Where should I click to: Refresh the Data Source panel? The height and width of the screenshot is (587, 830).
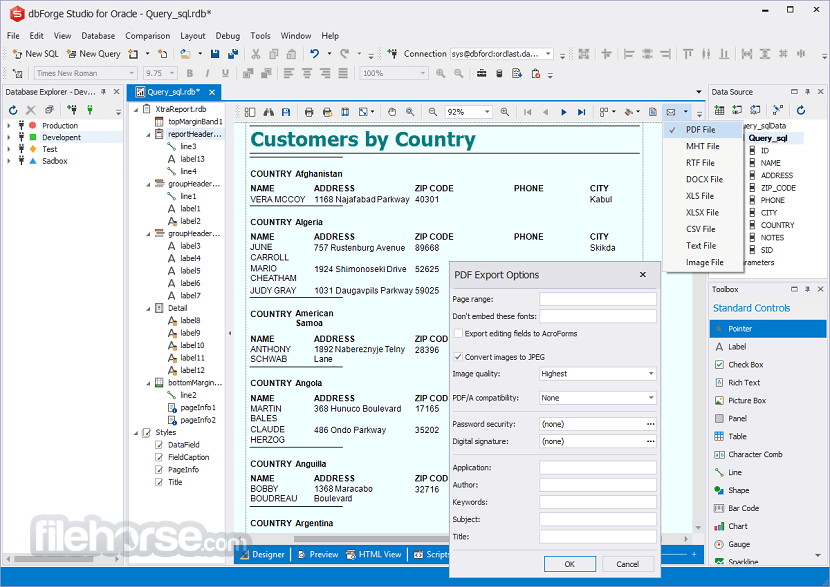(x=801, y=110)
